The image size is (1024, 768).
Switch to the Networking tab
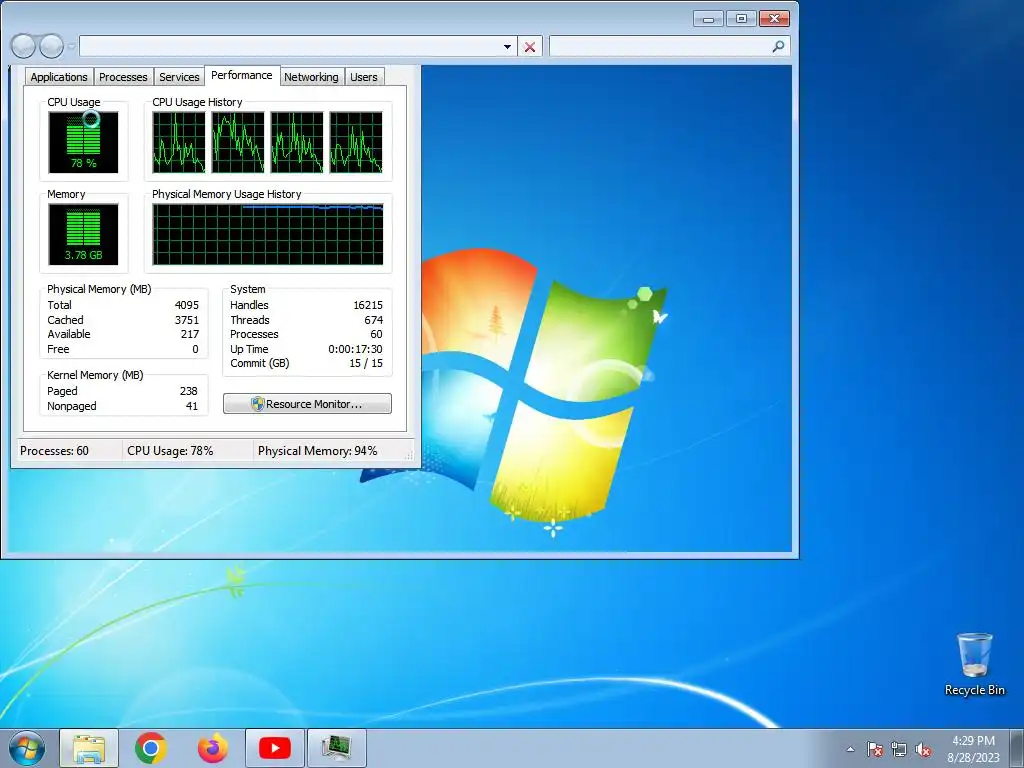point(311,77)
